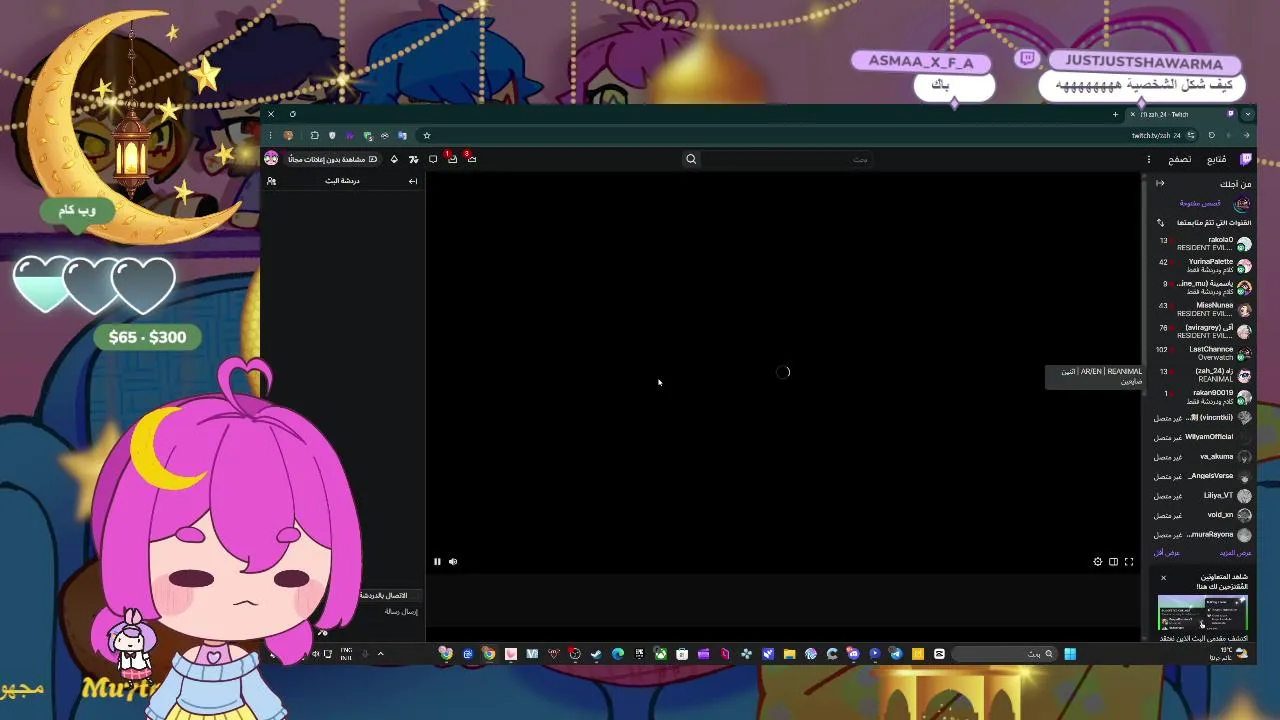Viewport: 1280px width, 720px height.
Task: Enter fullscreen mode in player
Action: 1129,562
